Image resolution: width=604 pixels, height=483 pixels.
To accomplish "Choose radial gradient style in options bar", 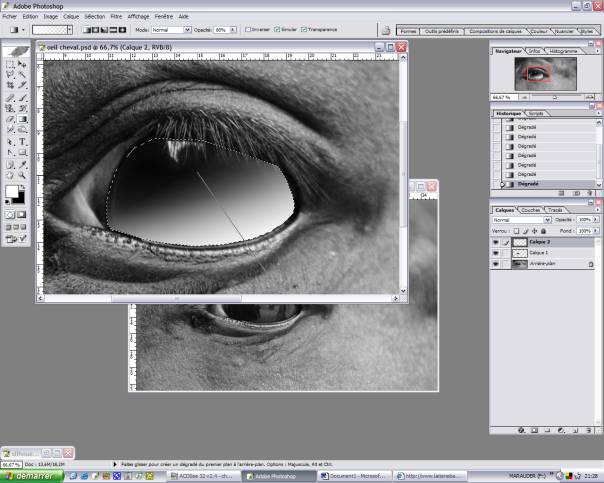I will (x=96, y=30).
